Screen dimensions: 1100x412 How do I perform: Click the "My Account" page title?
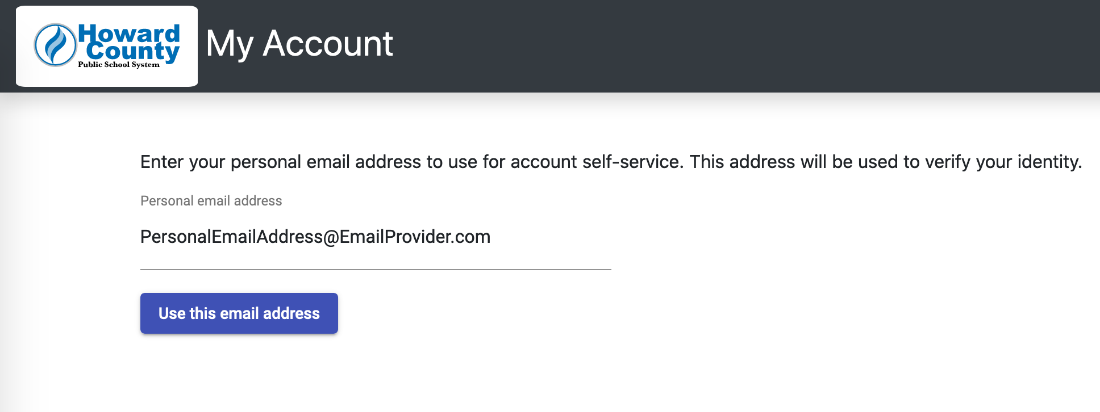click(299, 44)
